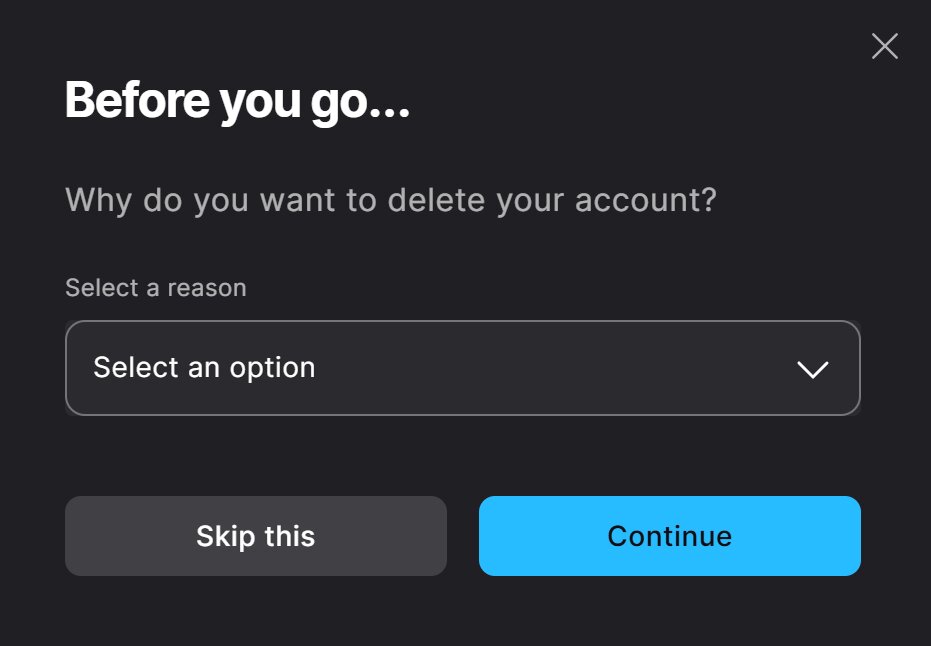Open the Select an option dropdown
The width and height of the screenshot is (931, 646).
(462, 368)
